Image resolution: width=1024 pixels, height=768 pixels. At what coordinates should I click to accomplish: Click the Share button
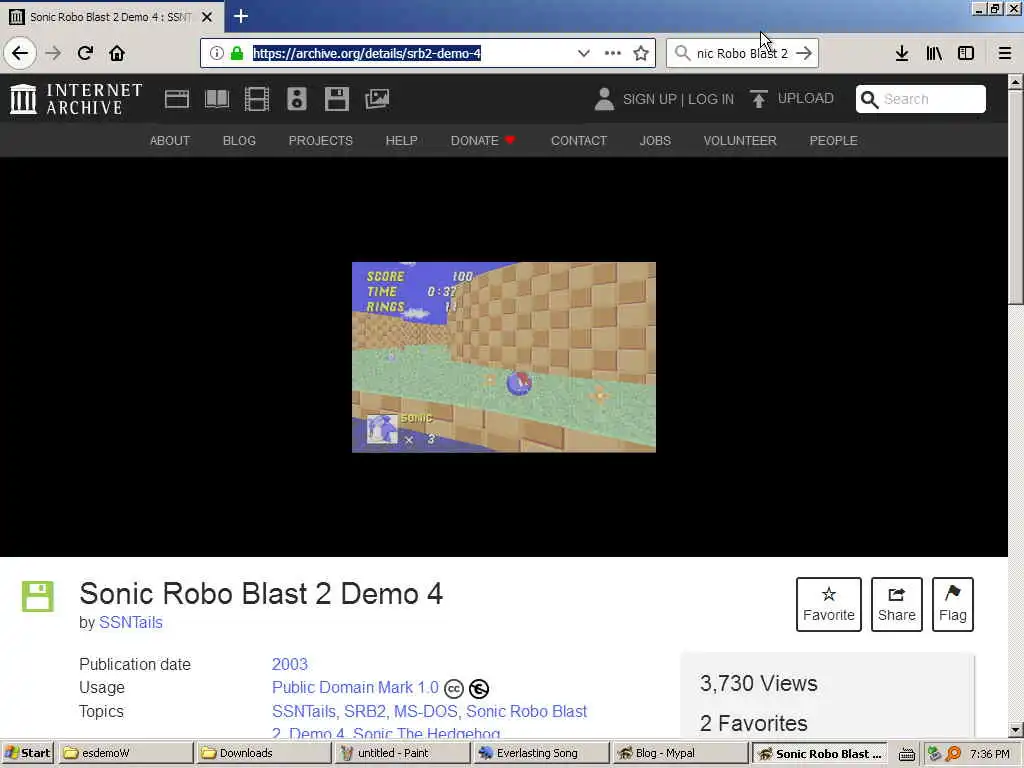point(897,604)
